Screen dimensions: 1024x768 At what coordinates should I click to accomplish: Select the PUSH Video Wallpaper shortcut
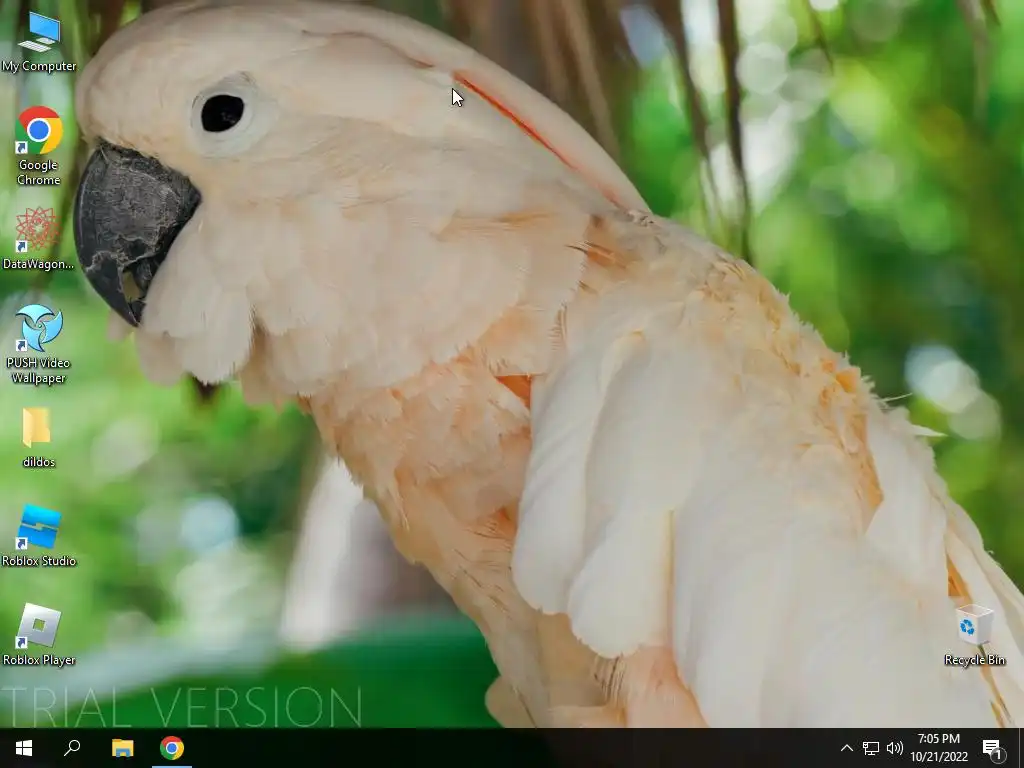click(x=39, y=344)
